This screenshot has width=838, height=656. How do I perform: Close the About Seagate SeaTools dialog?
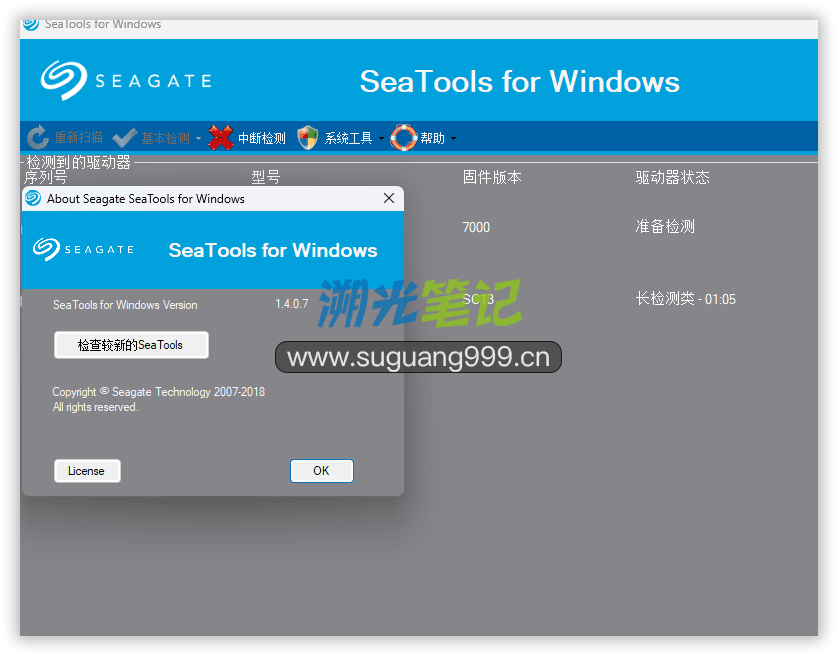pos(389,198)
